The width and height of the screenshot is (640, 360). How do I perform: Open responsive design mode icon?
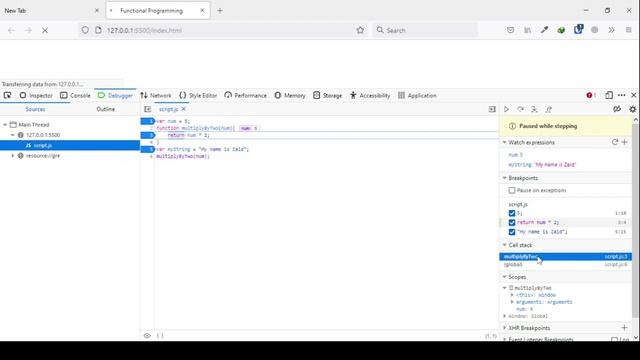[609, 96]
